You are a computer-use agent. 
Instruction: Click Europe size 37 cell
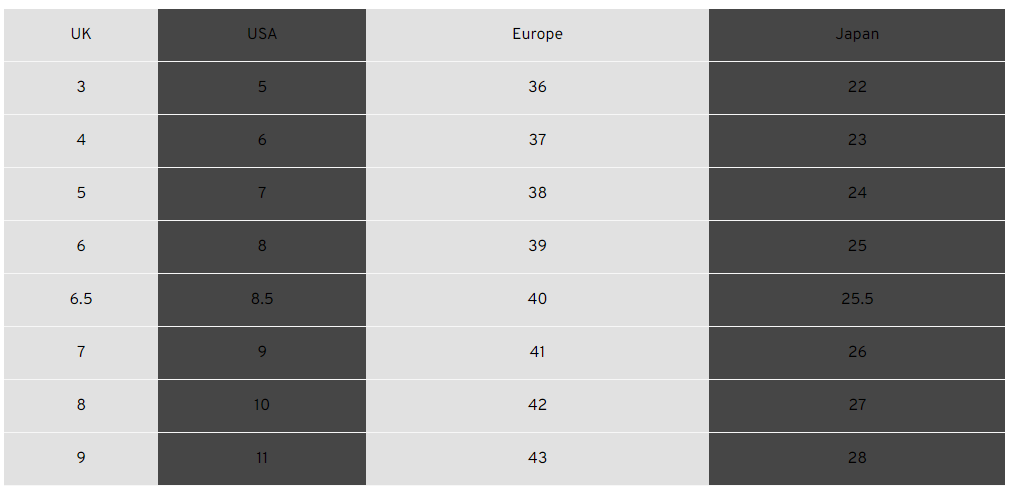pos(537,140)
